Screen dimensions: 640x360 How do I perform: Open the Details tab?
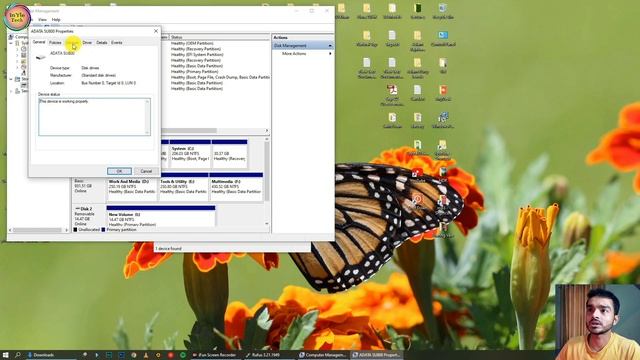(x=102, y=42)
